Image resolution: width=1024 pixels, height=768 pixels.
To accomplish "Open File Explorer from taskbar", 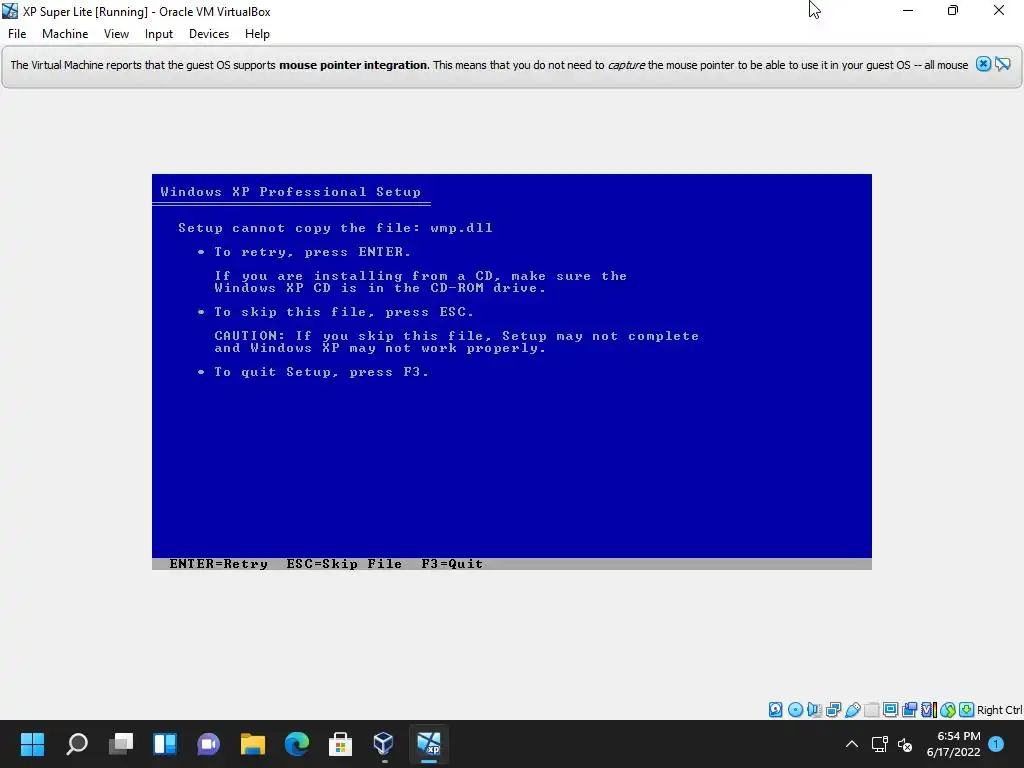I will pos(253,744).
